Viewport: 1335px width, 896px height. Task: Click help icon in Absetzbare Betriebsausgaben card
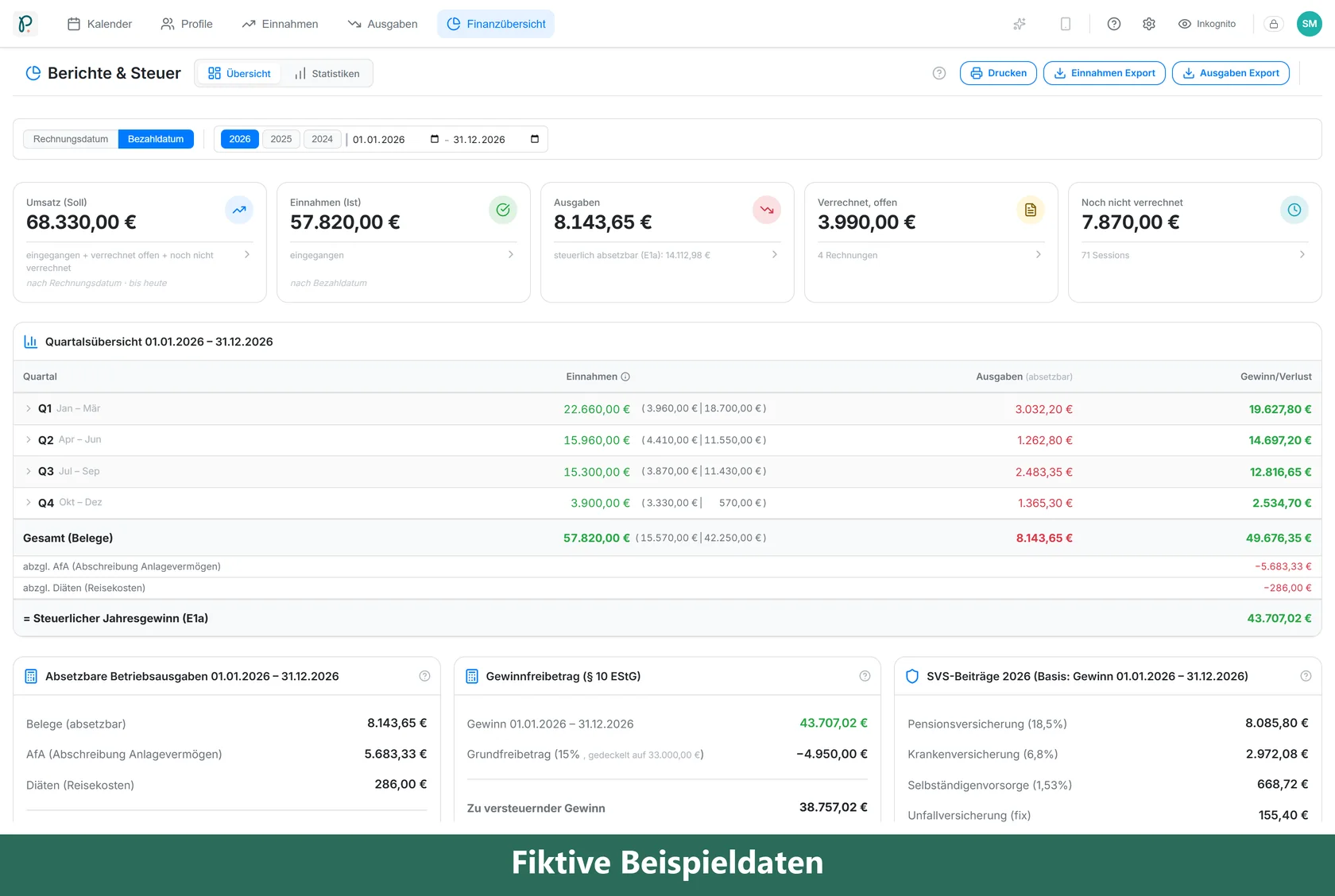[x=424, y=676]
